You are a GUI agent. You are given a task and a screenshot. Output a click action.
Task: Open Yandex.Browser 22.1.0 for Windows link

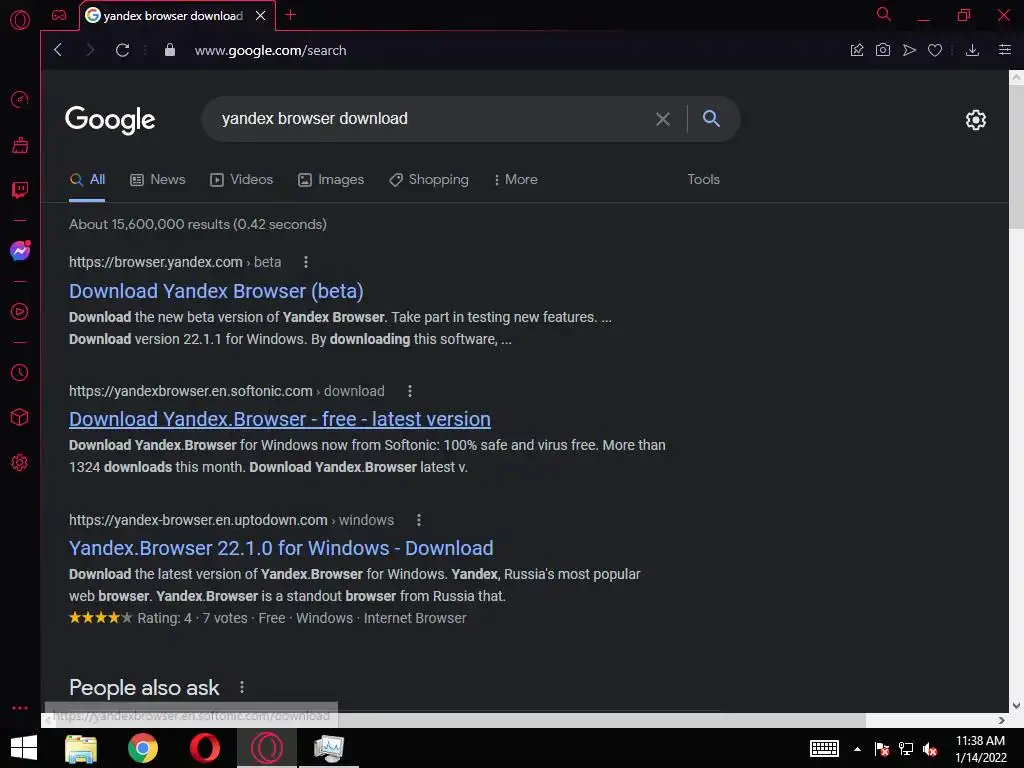click(x=281, y=548)
